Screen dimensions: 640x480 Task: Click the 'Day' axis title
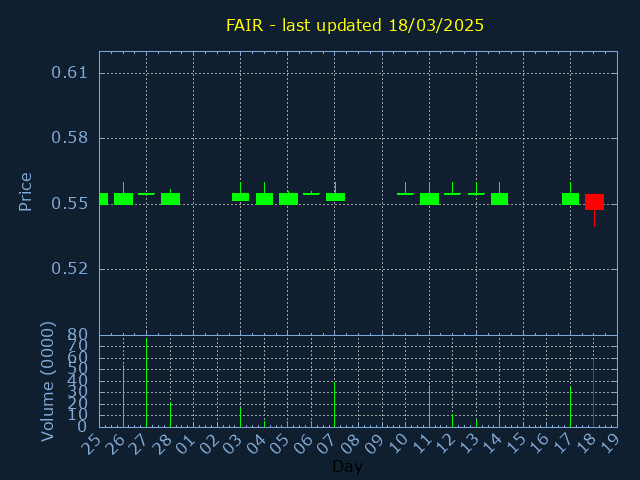pos(347,466)
